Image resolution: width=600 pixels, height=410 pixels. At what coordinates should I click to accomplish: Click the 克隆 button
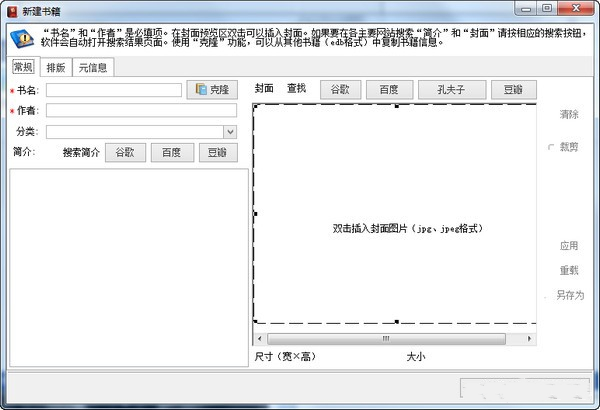point(212,90)
